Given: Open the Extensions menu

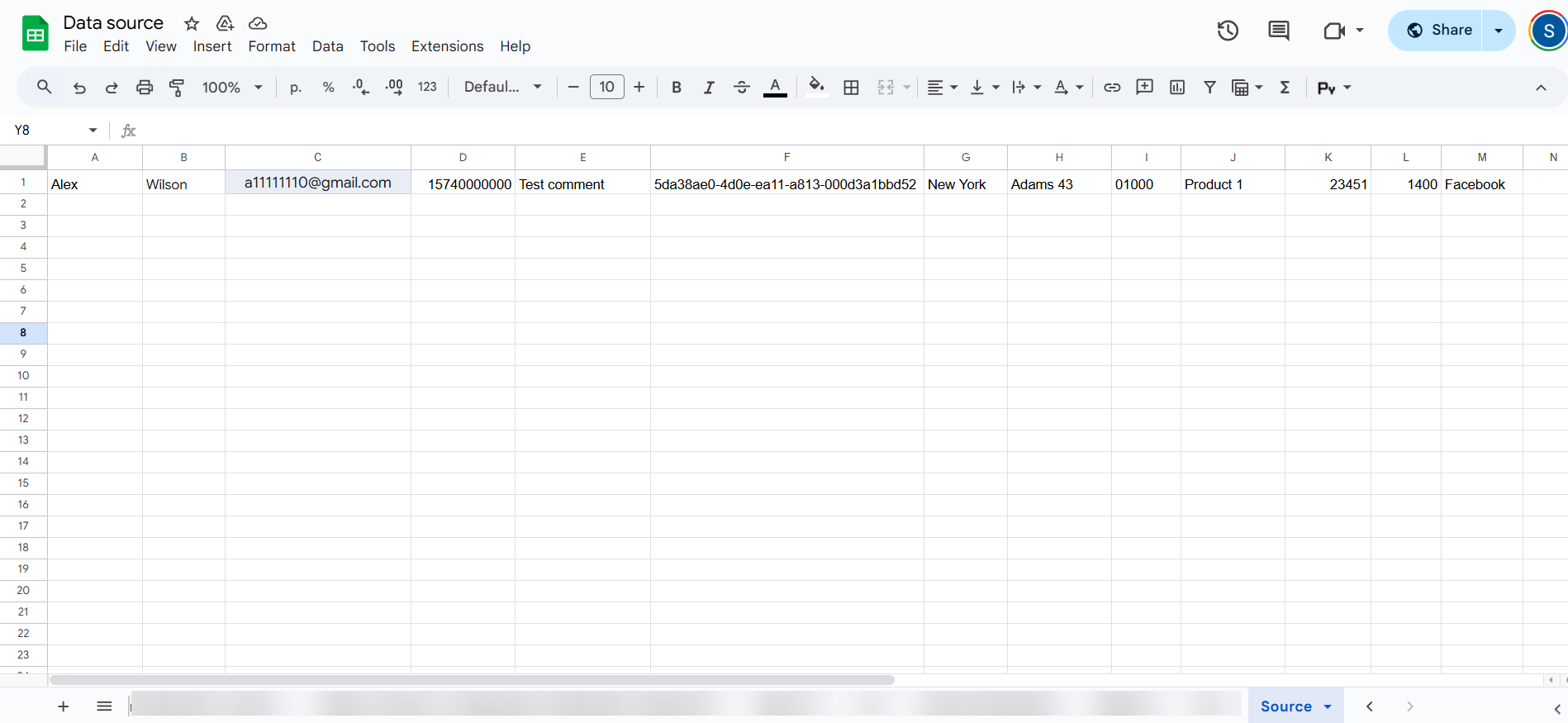Looking at the screenshot, I should coord(448,46).
